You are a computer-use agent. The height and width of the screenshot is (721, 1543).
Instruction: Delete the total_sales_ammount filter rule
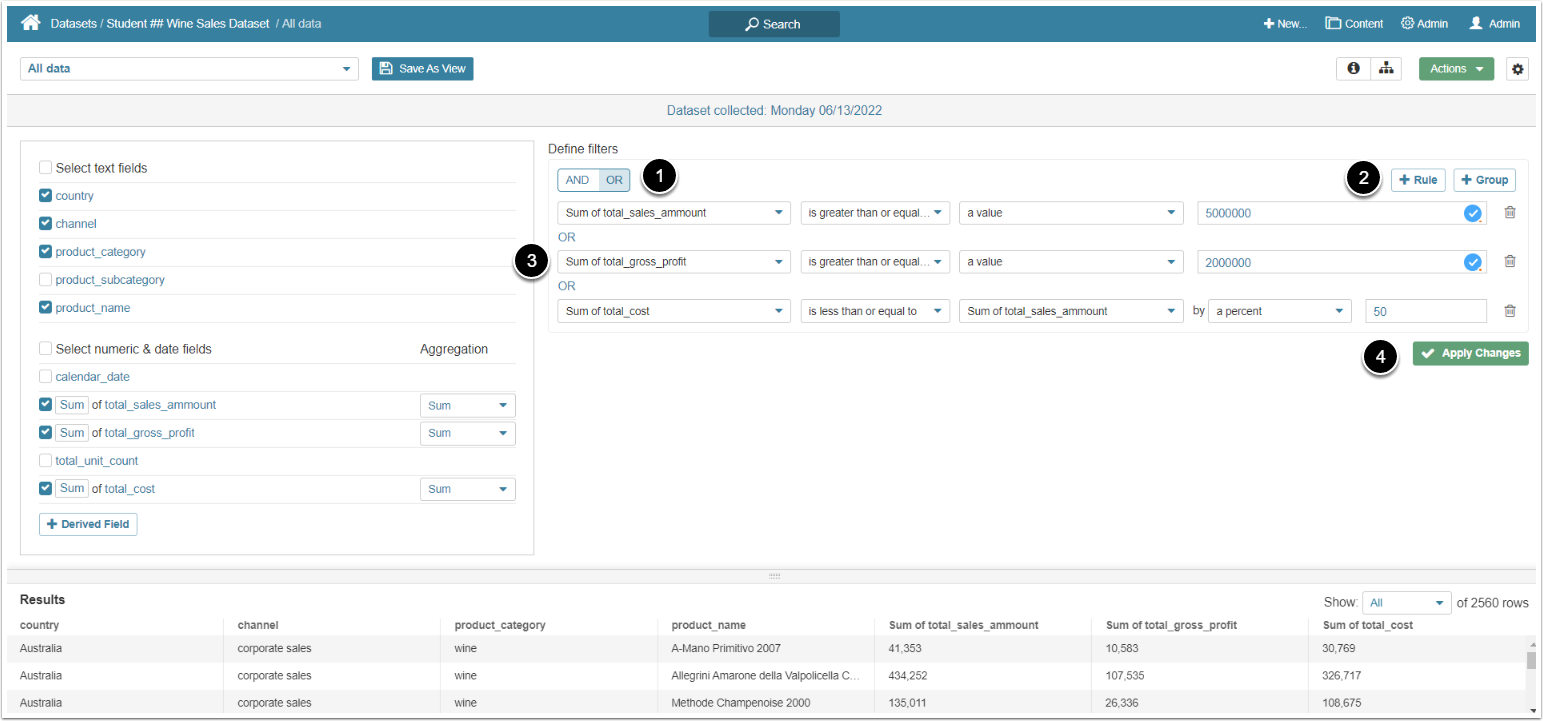tap(1510, 212)
